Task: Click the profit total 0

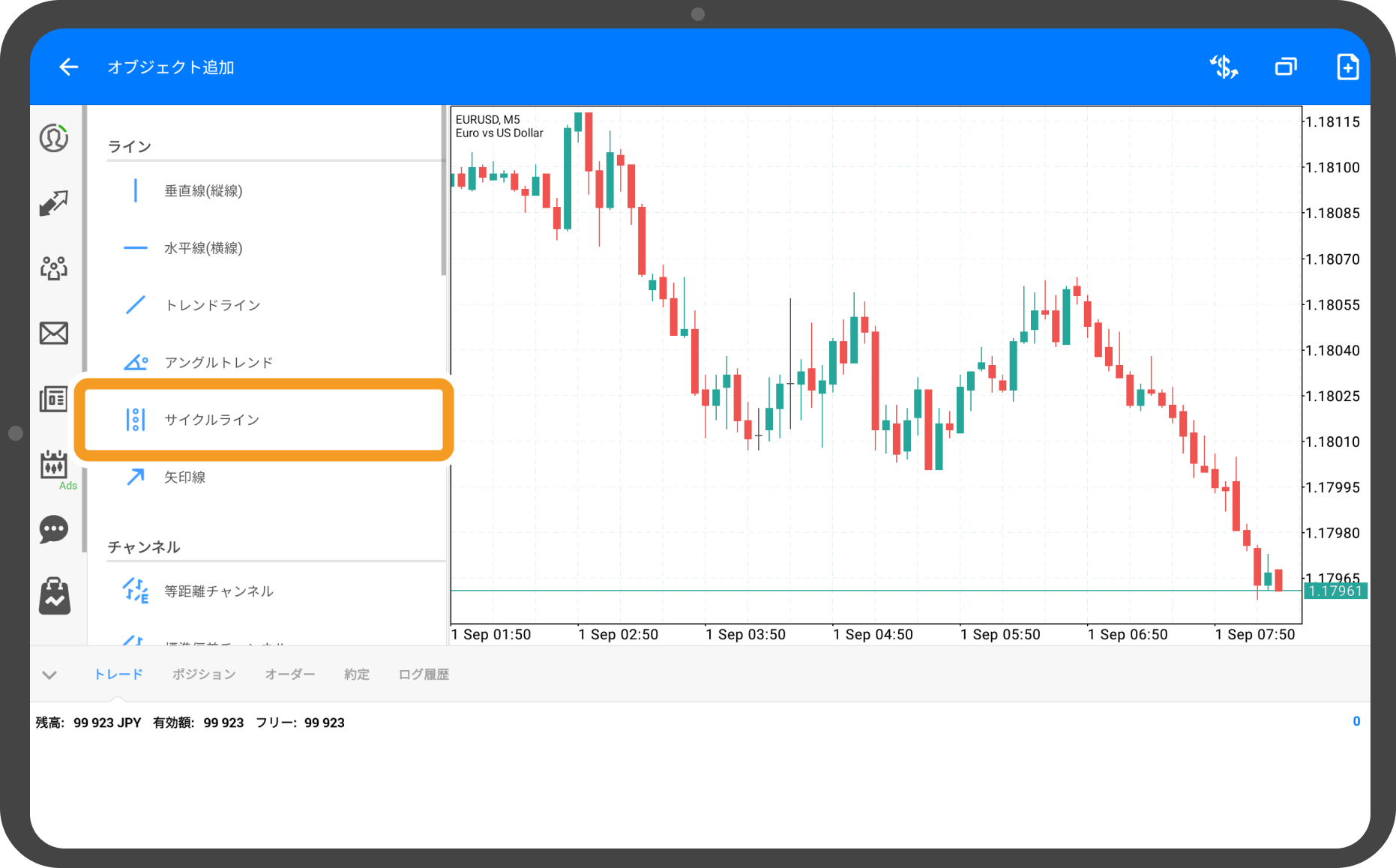Action: [1356, 721]
